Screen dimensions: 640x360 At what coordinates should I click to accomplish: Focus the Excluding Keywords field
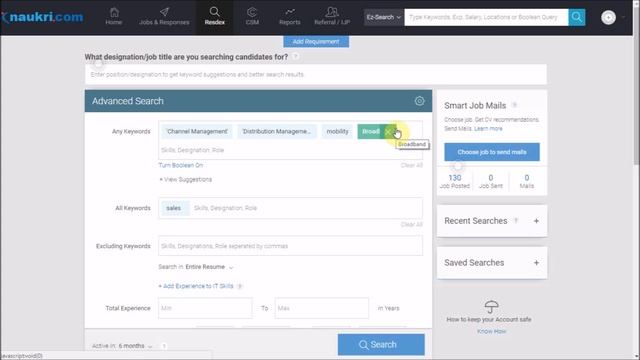point(290,246)
